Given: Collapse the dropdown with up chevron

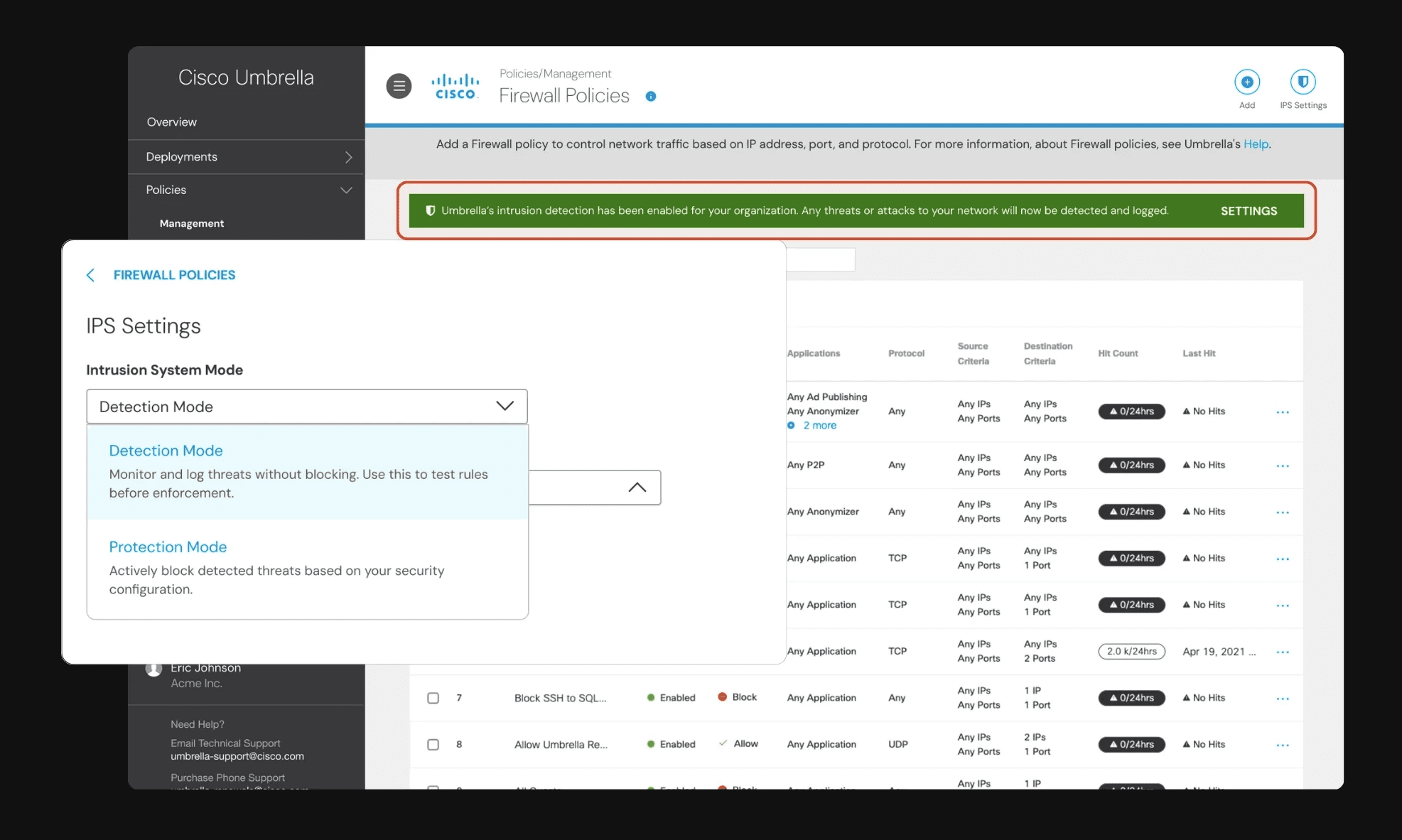Looking at the screenshot, I should (637, 488).
